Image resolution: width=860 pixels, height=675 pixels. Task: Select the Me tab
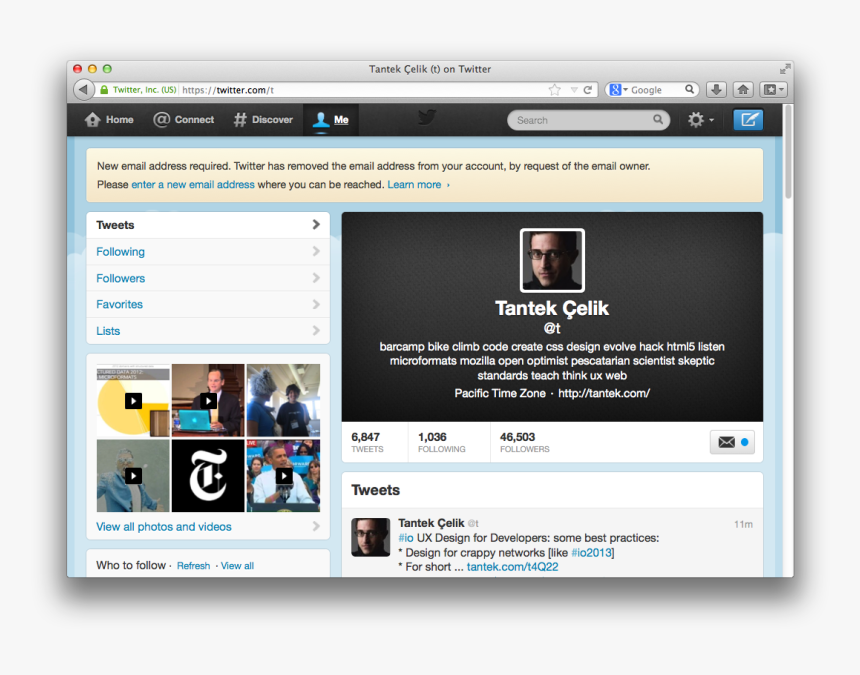tap(331, 120)
